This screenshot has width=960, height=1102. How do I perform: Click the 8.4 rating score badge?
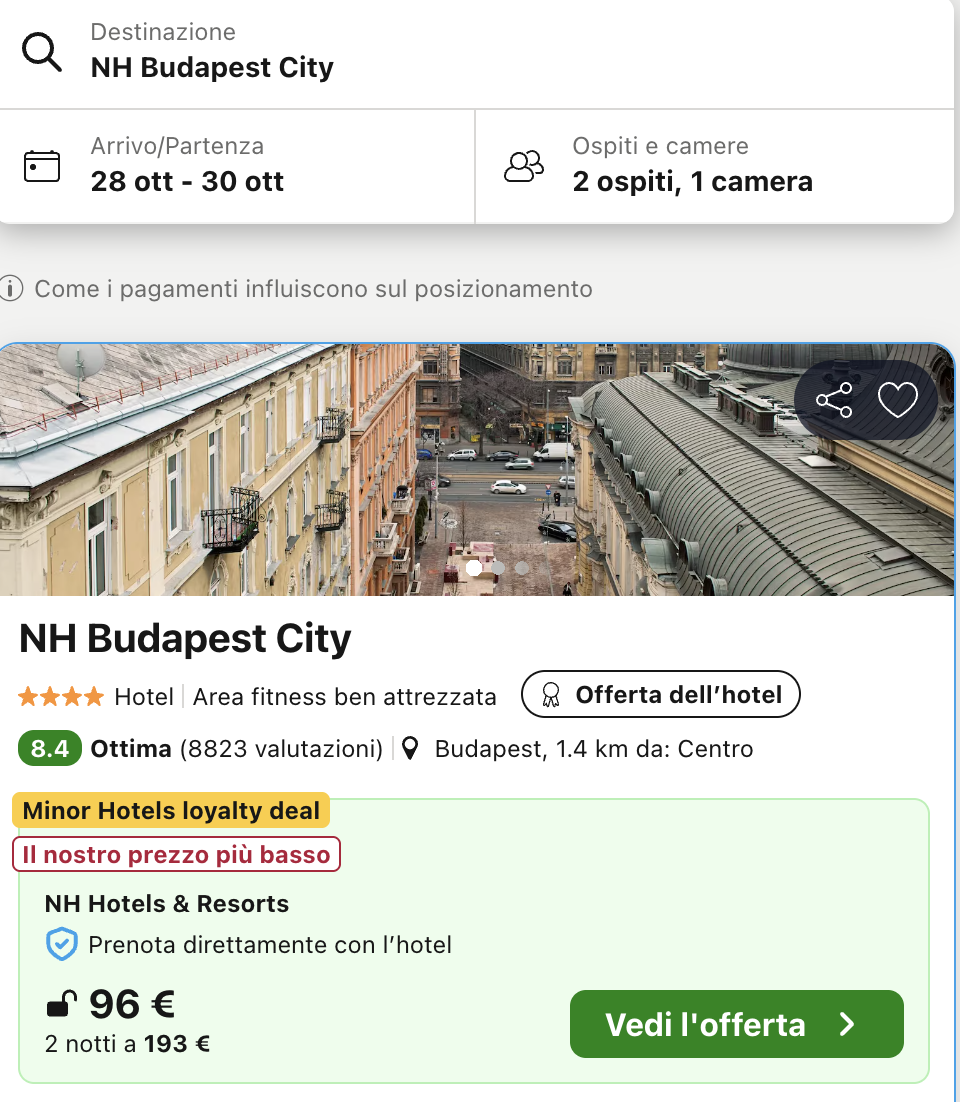coord(49,749)
